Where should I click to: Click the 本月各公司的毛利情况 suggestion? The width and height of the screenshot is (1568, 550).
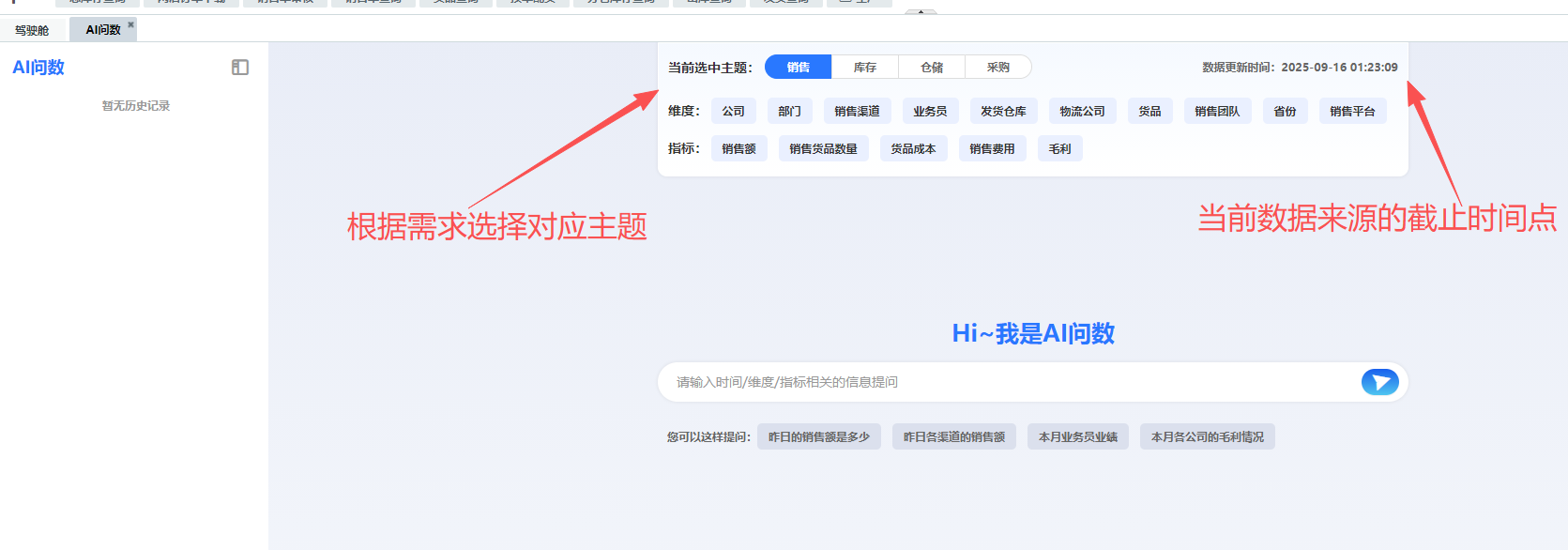click(x=1207, y=437)
